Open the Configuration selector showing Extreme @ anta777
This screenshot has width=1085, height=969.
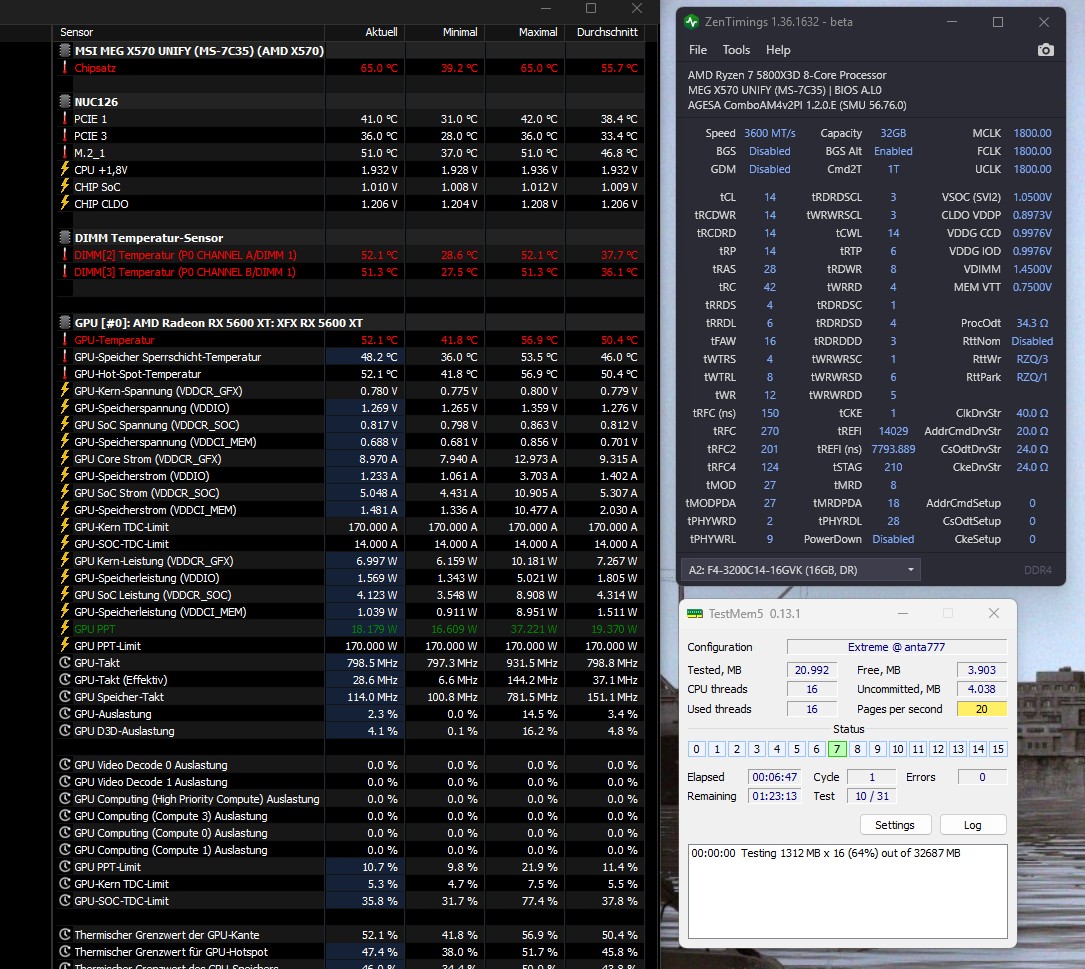(x=895, y=646)
